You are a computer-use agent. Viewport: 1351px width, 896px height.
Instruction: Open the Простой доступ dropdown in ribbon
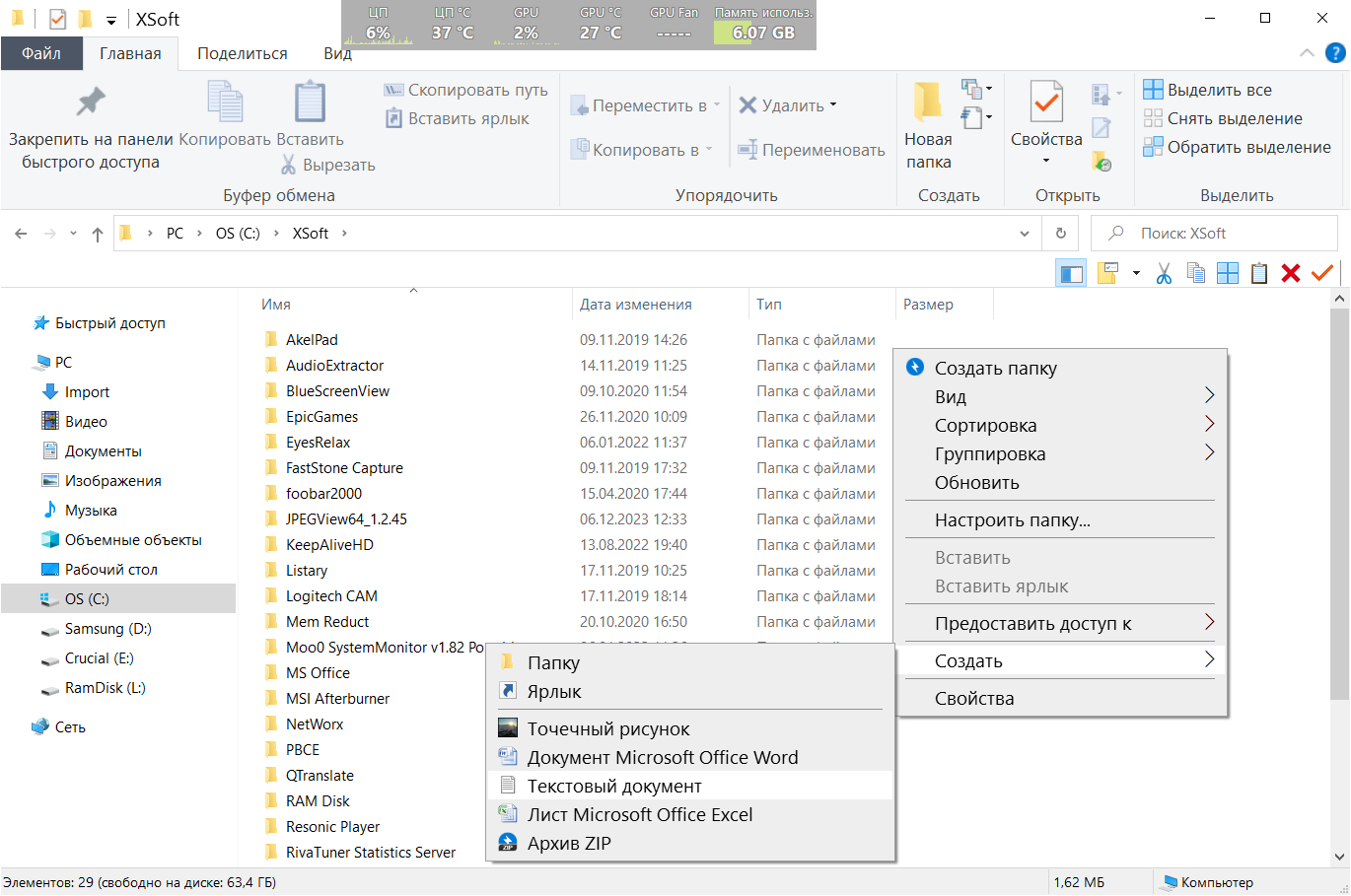coord(976,117)
